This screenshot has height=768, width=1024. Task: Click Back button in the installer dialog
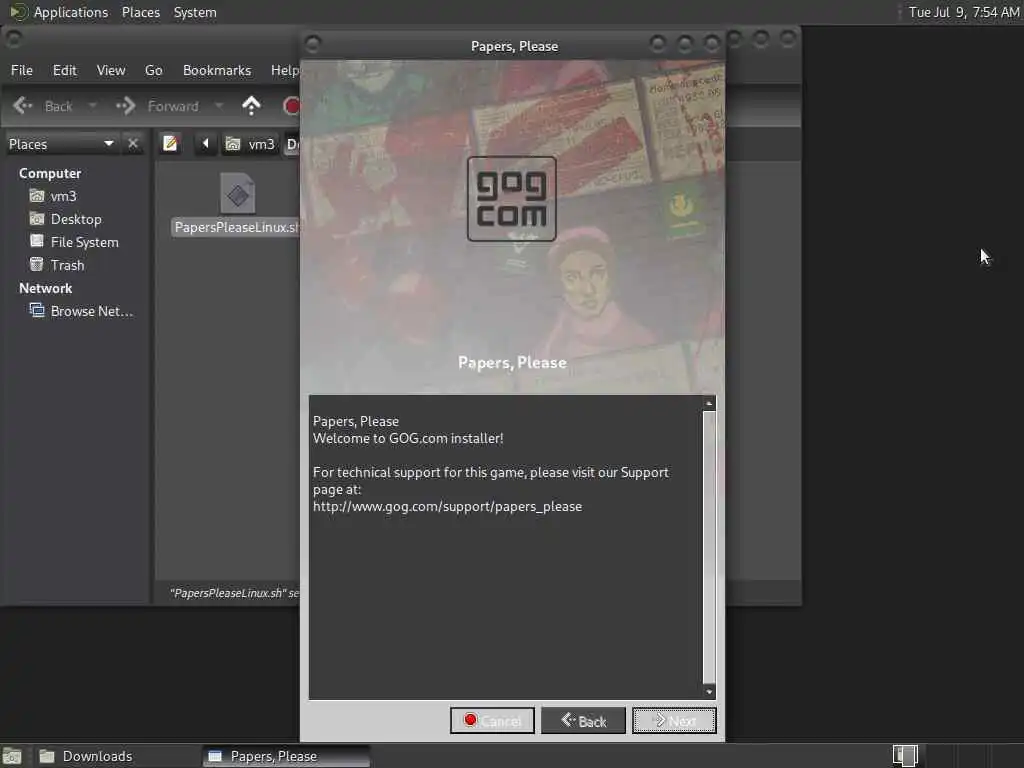(583, 720)
